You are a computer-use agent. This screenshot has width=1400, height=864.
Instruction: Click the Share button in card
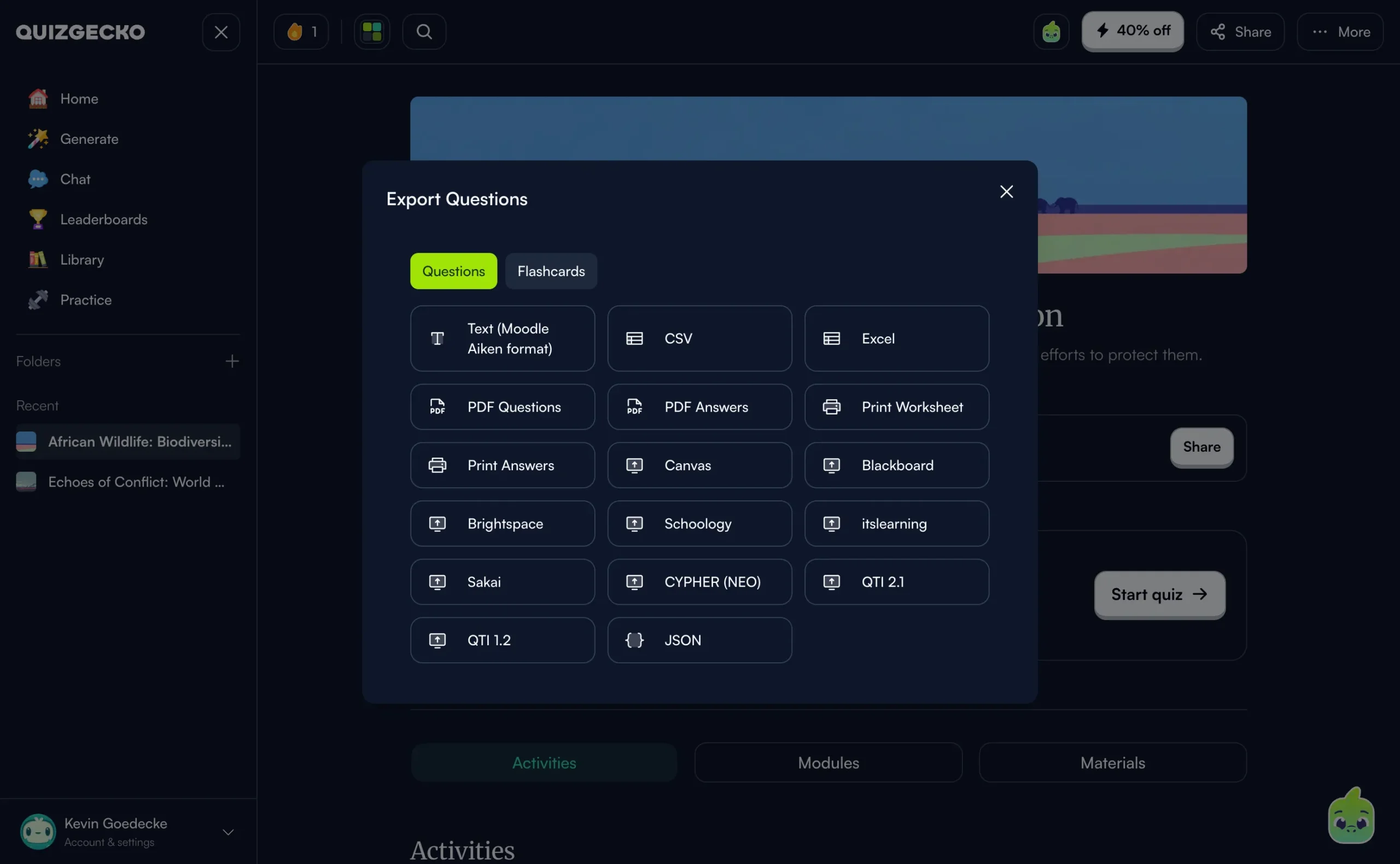tap(1201, 447)
